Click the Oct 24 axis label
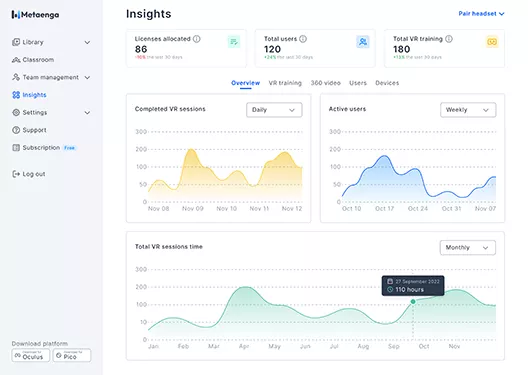Image resolution: width=528 pixels, height=375 pixels. tap(418, 209)
